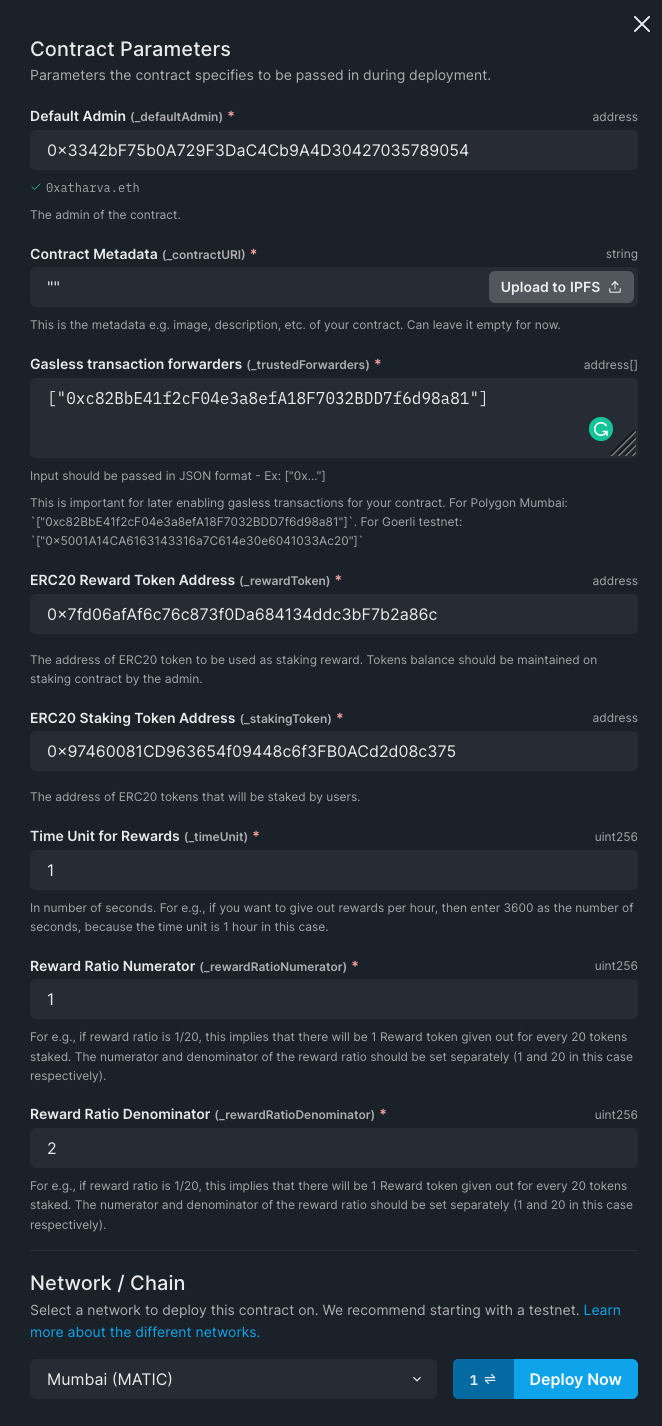Image resolution: width=662 pixels, height=1426 pixels.
Task: Open the Mumbai (MATIC) network dropdown
Action: point(233,1379)
